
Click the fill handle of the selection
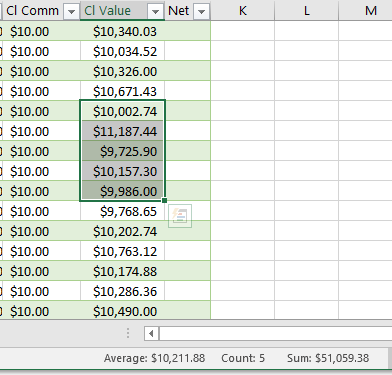164,200
